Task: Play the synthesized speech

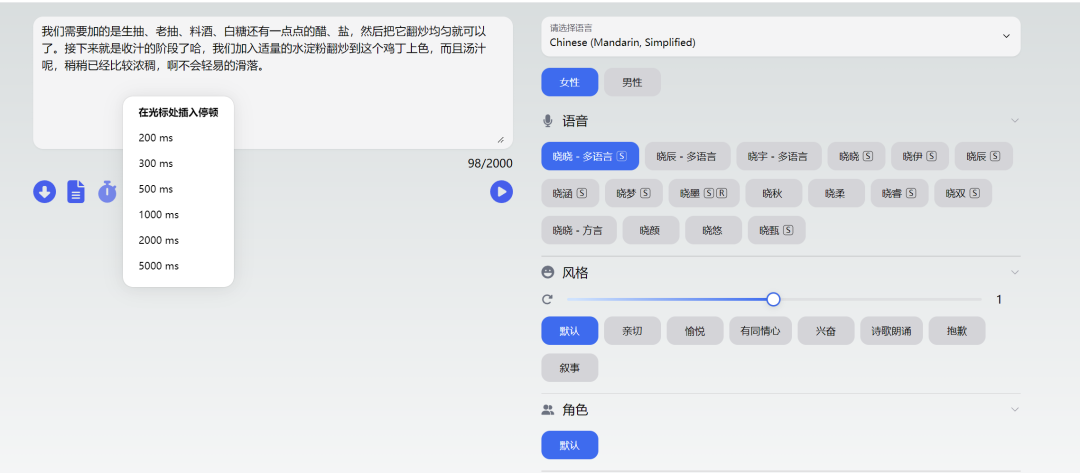Action: pos(501,191)
